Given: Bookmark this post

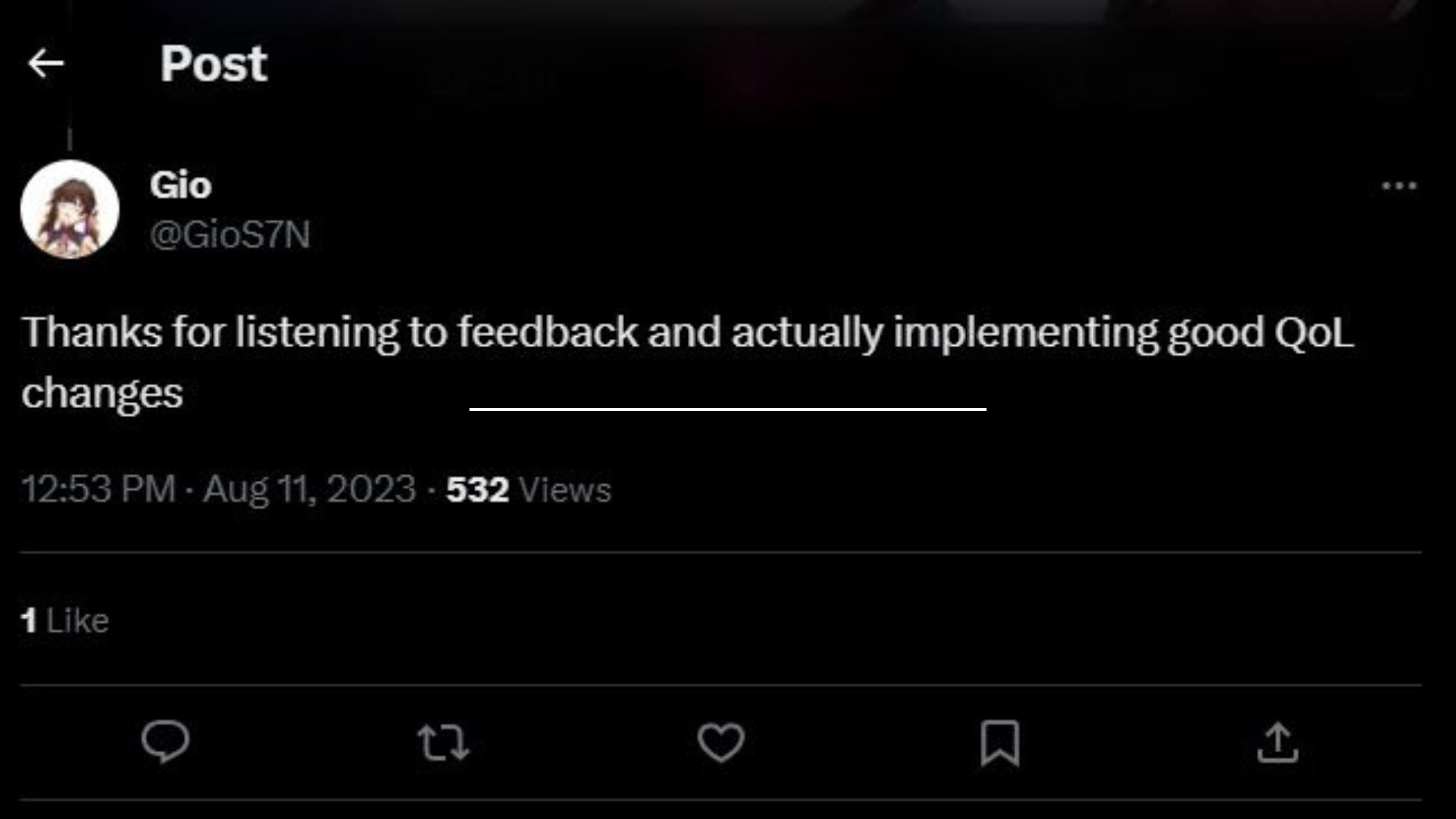Looking at the screenshot, I should pyautogui.click(x=999, y=742).
